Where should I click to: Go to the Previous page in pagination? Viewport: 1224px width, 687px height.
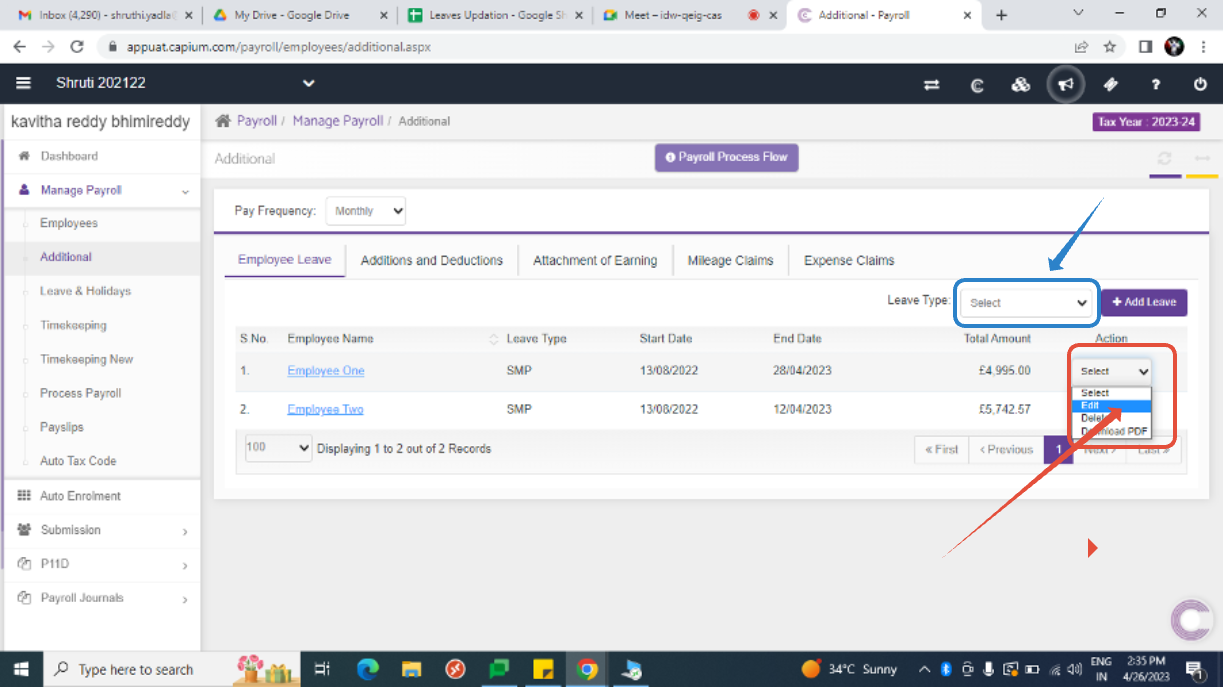pyautogui.click(x=1006, y=450)
